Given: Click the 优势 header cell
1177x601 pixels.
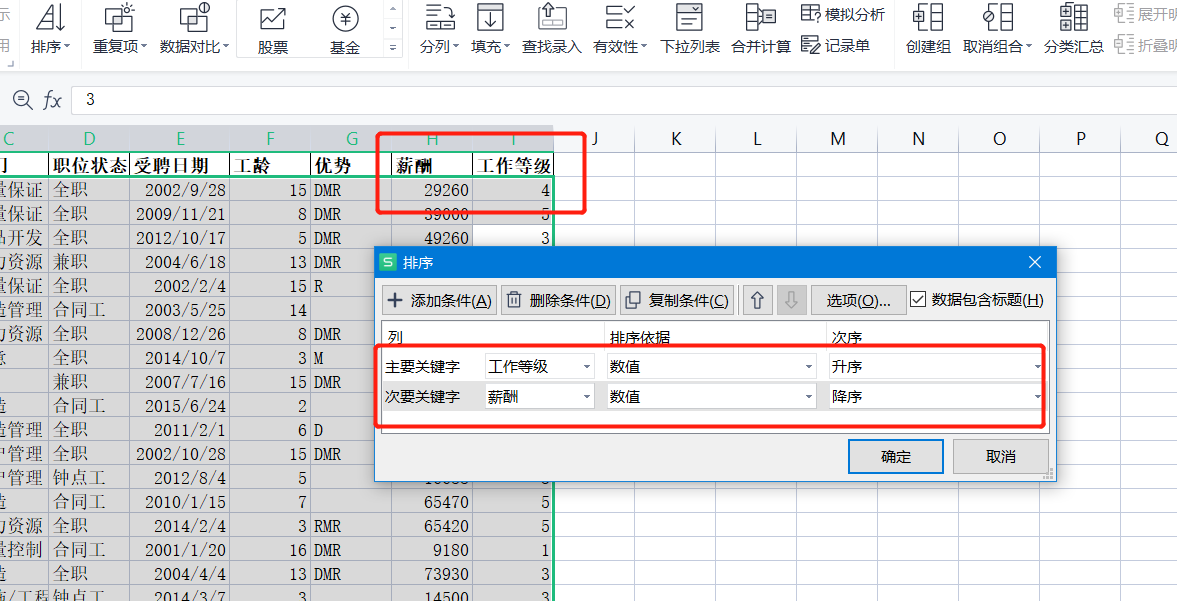Looking at the screenshot, I should coord(351,164).
